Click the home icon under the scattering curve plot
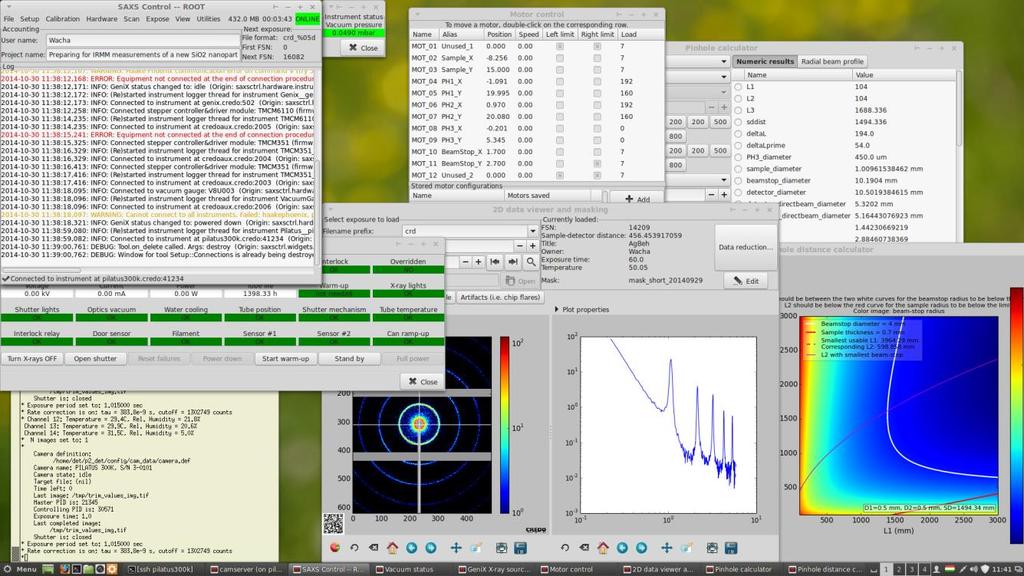 603,548
